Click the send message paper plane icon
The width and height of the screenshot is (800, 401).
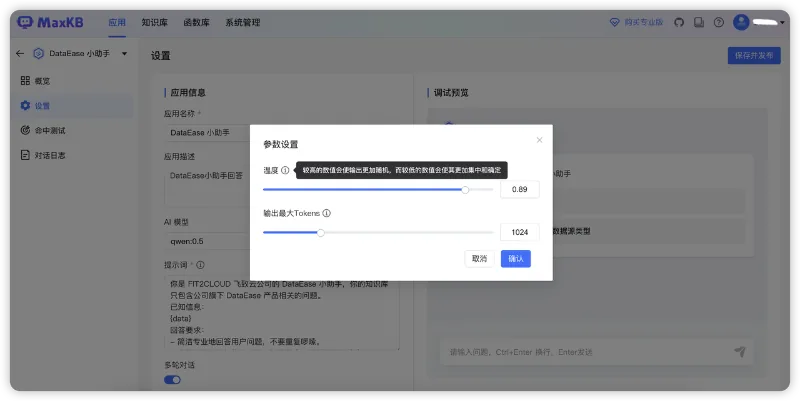coord(740,352)
